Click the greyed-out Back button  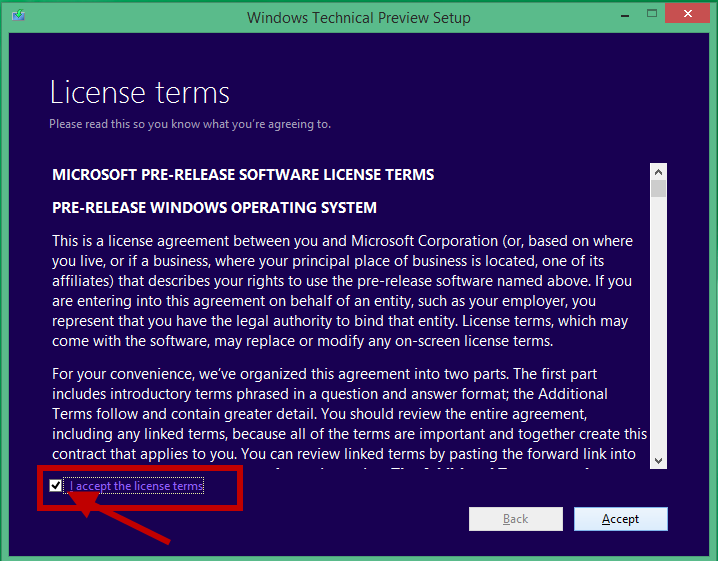pos(516,519)
